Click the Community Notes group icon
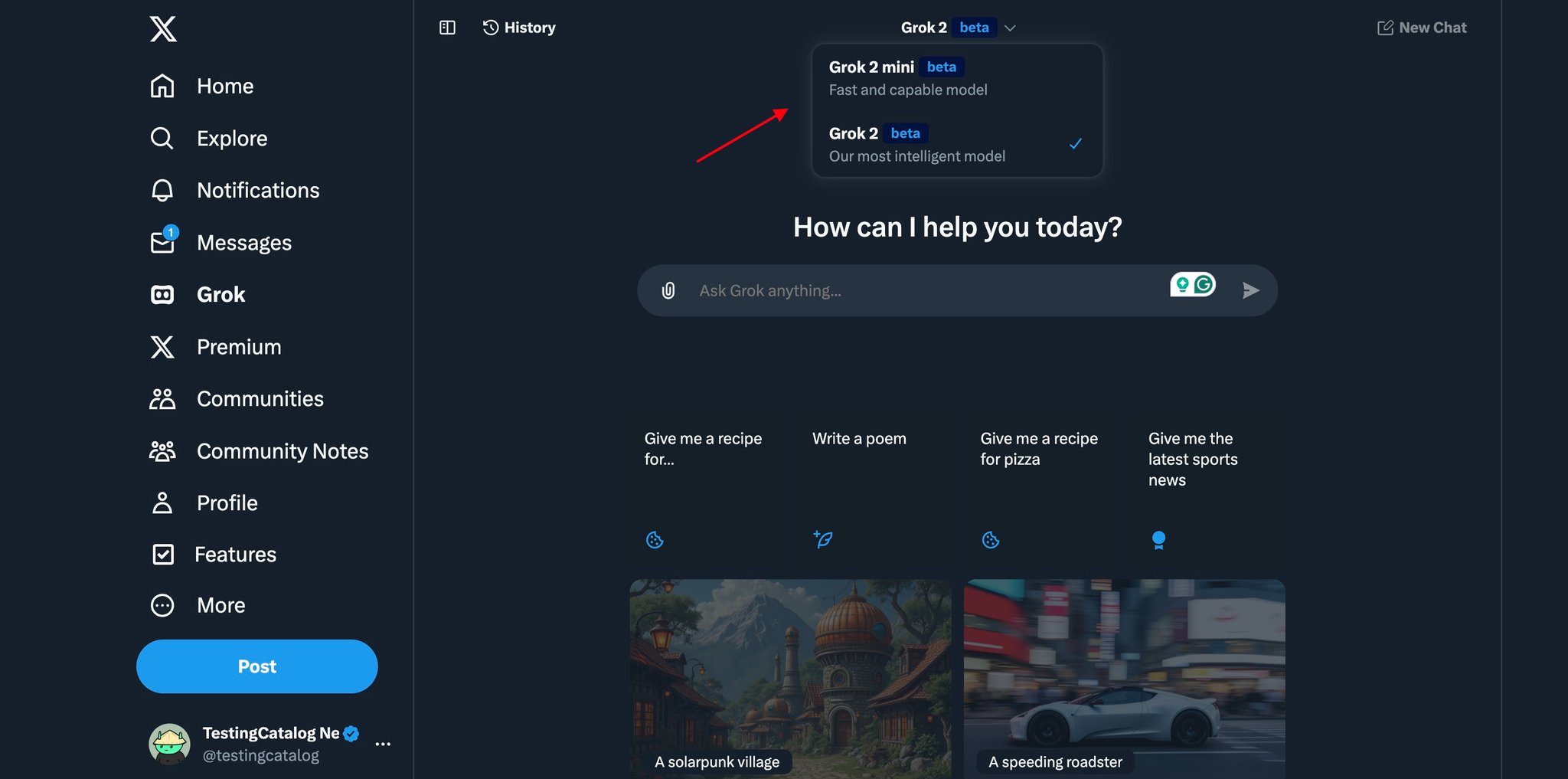Screen dimensions: 1568x779 click(162, 451)
